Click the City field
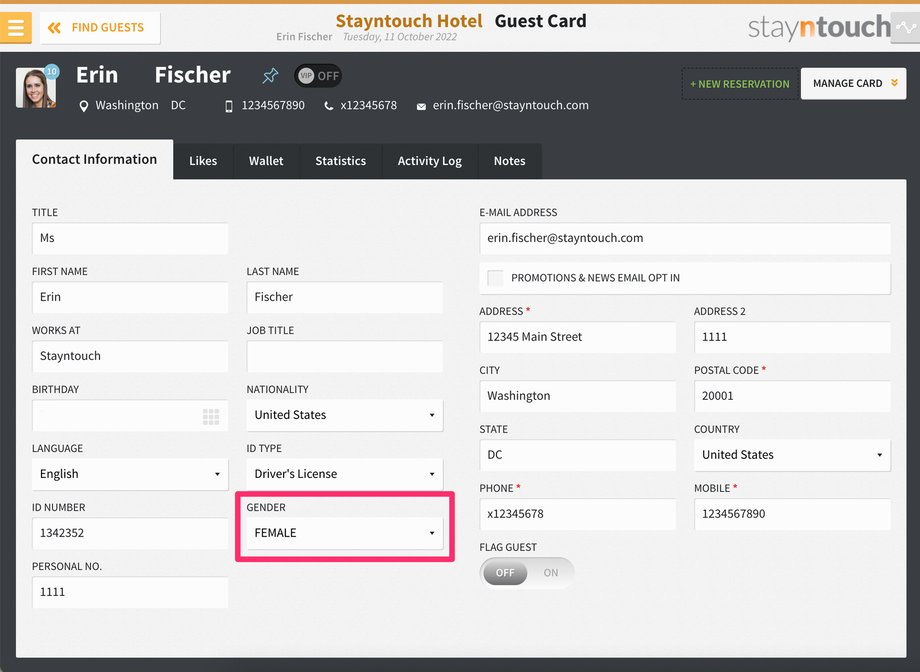Screen dimensions: 920x672 pyautogui.click(x=577, y=396)
